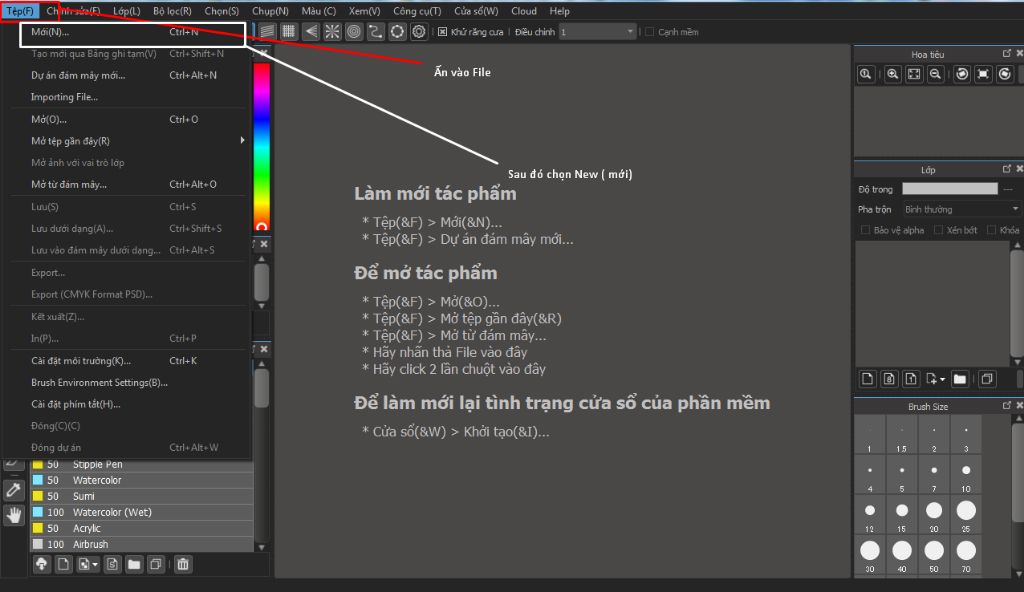Screen dimensions: 1024x592
Task: Delete brush with the trash icon
Action: click(183, 564)
